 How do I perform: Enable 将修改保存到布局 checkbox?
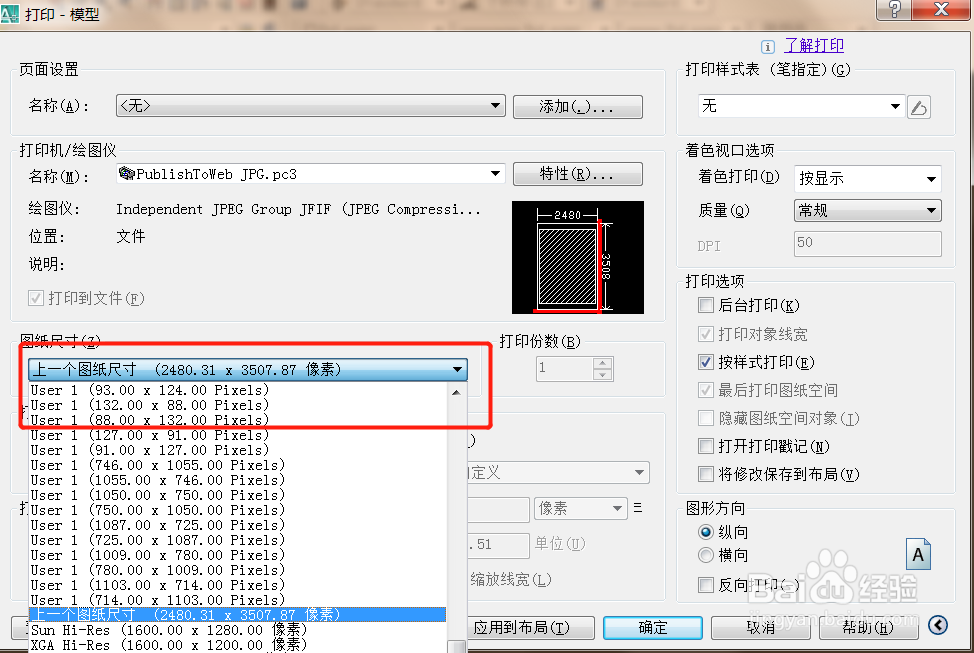point(706,474)
